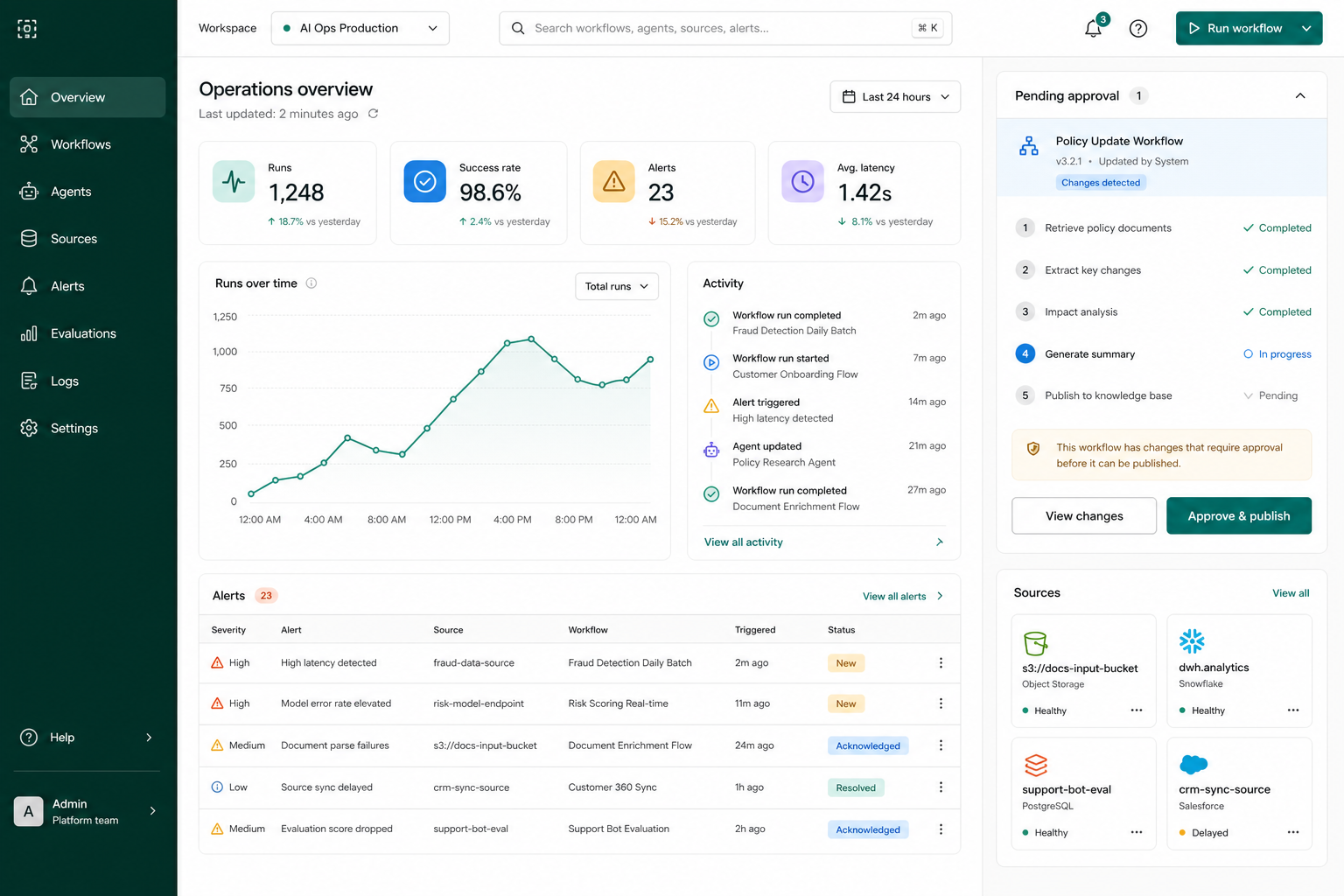This screenshot has height=896, width=1344.
Task: Open Agents in sidebar
Action: pyautogui.click(x=87, y=192)
